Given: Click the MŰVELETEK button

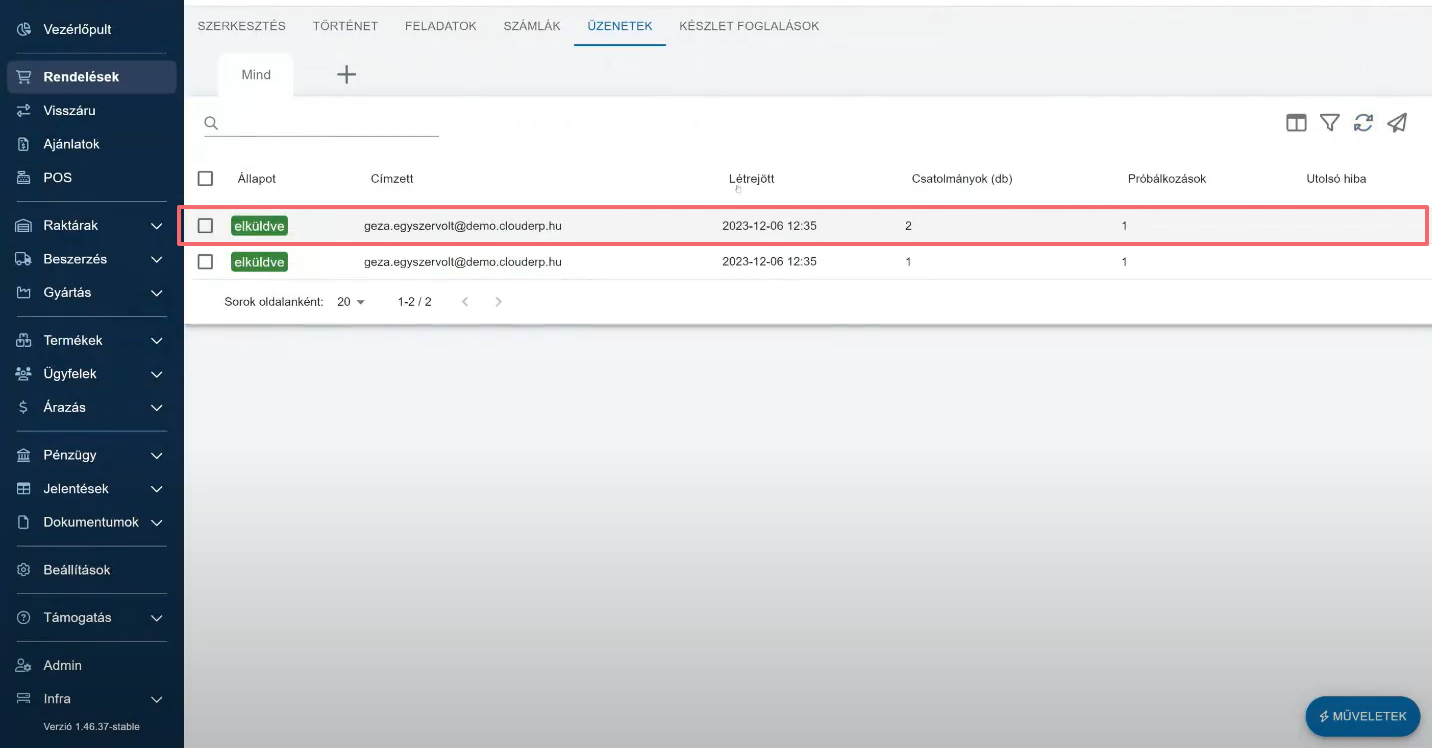Looking at the screenshot, I should click(1362, 716).
